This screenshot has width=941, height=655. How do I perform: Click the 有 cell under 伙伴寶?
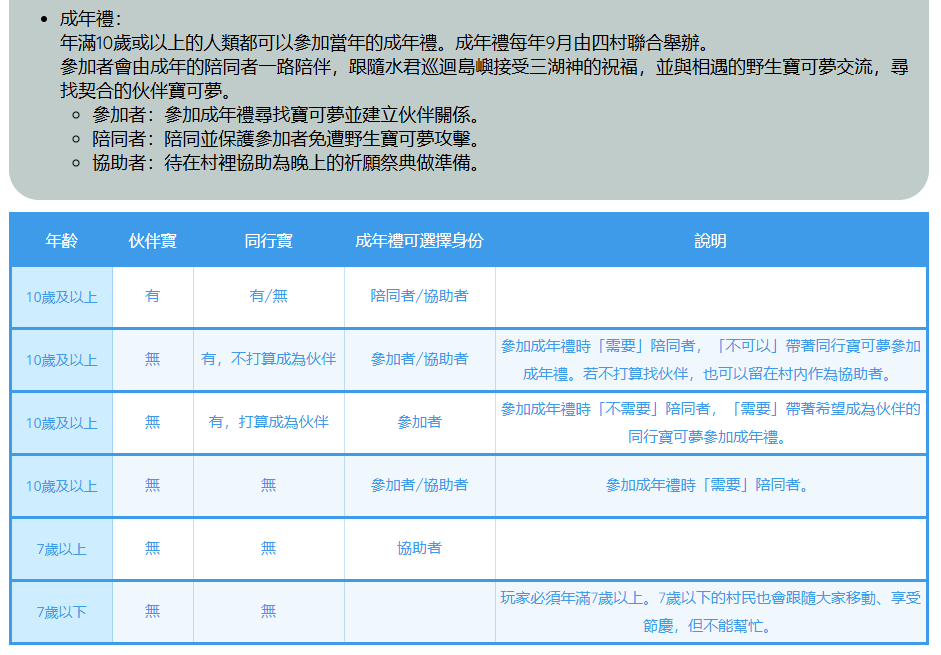(152, 296)
